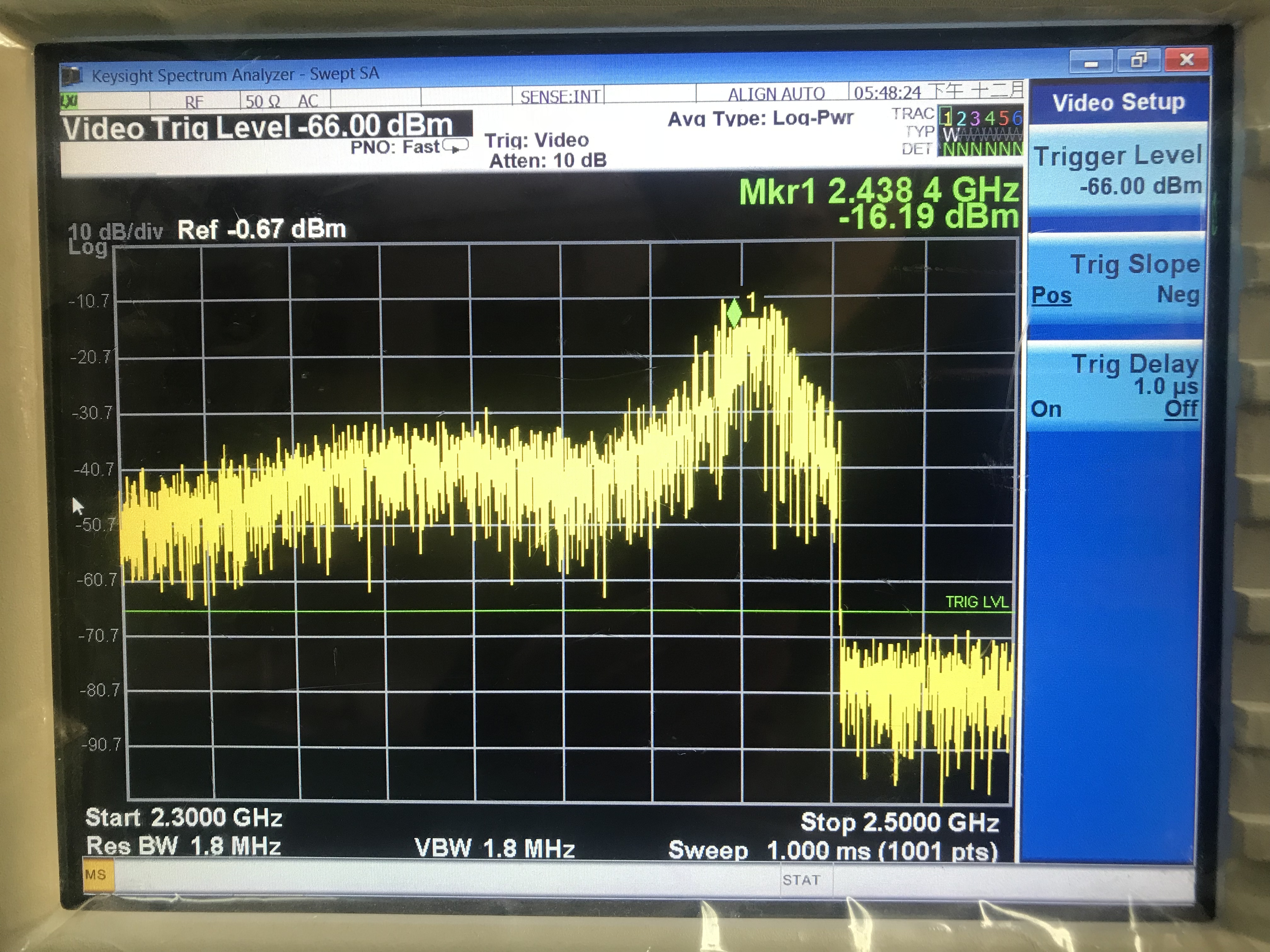Image resolution: width=1270 pixels, height=952 pixels.
Task: Click the marker 1 diamond on trace
Action: pos(734,314)
